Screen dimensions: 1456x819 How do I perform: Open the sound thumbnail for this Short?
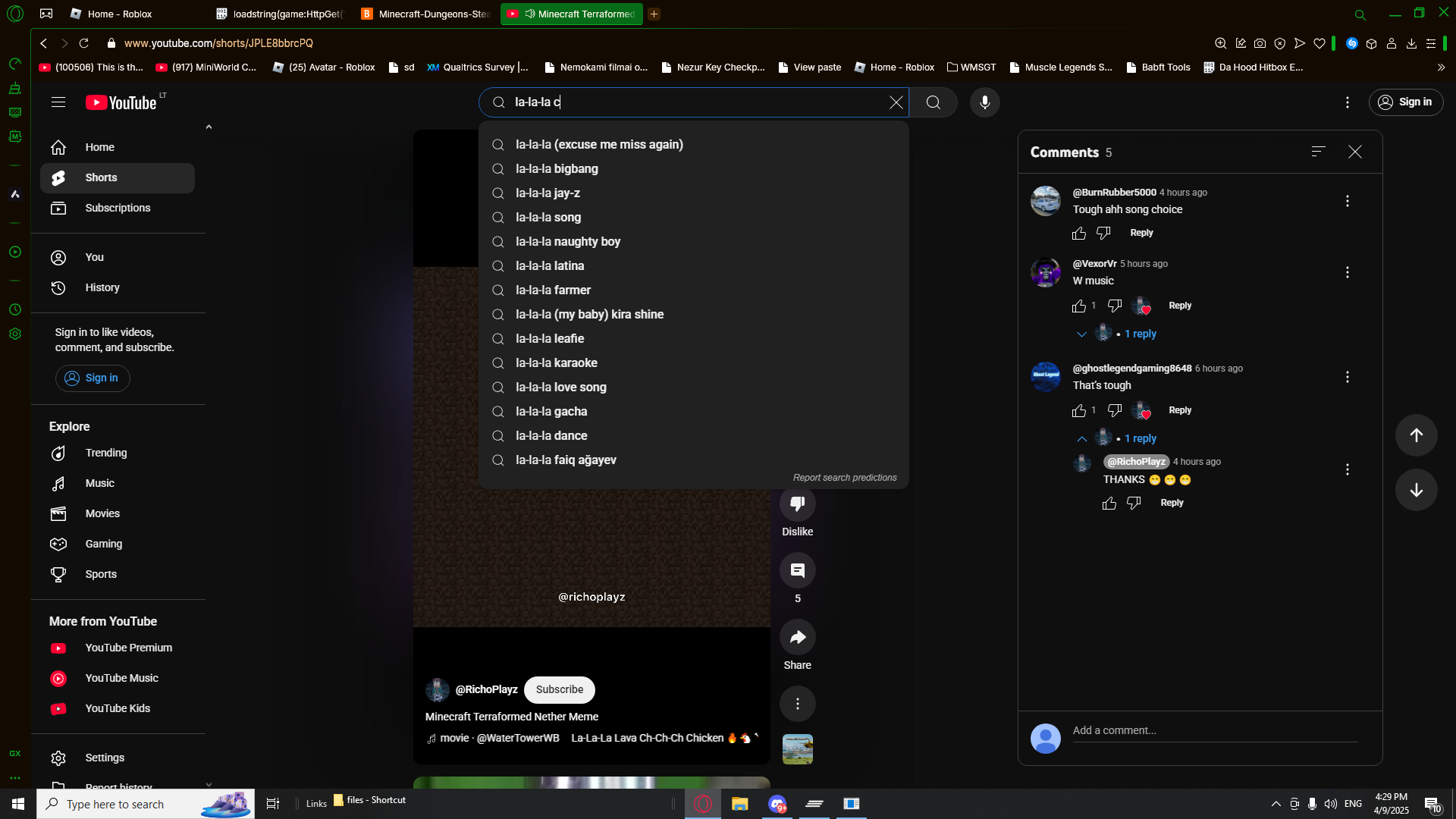[x=798, y=749]
